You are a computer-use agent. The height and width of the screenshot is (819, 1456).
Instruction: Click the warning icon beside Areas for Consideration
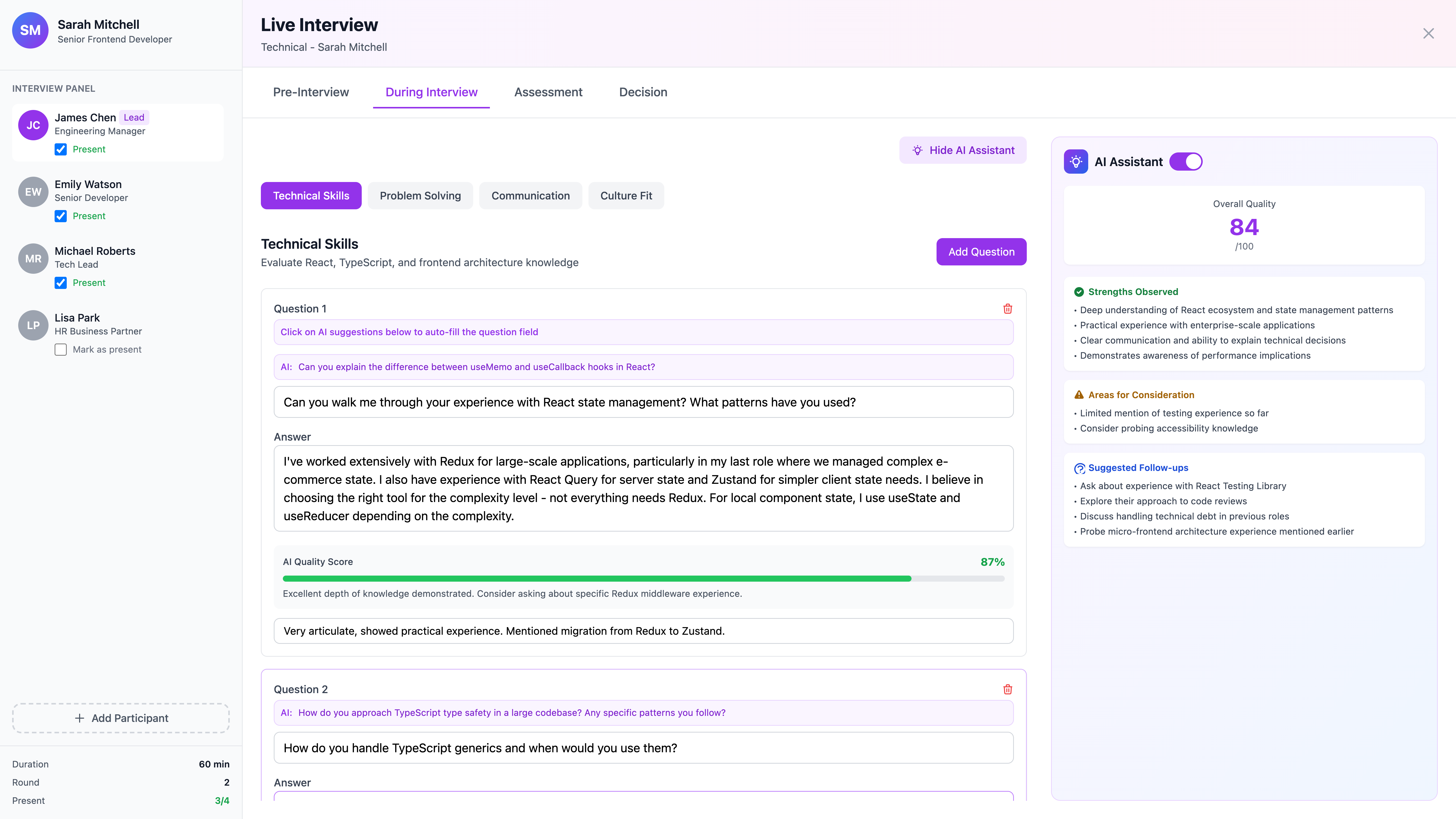(x=1079, y=395)
